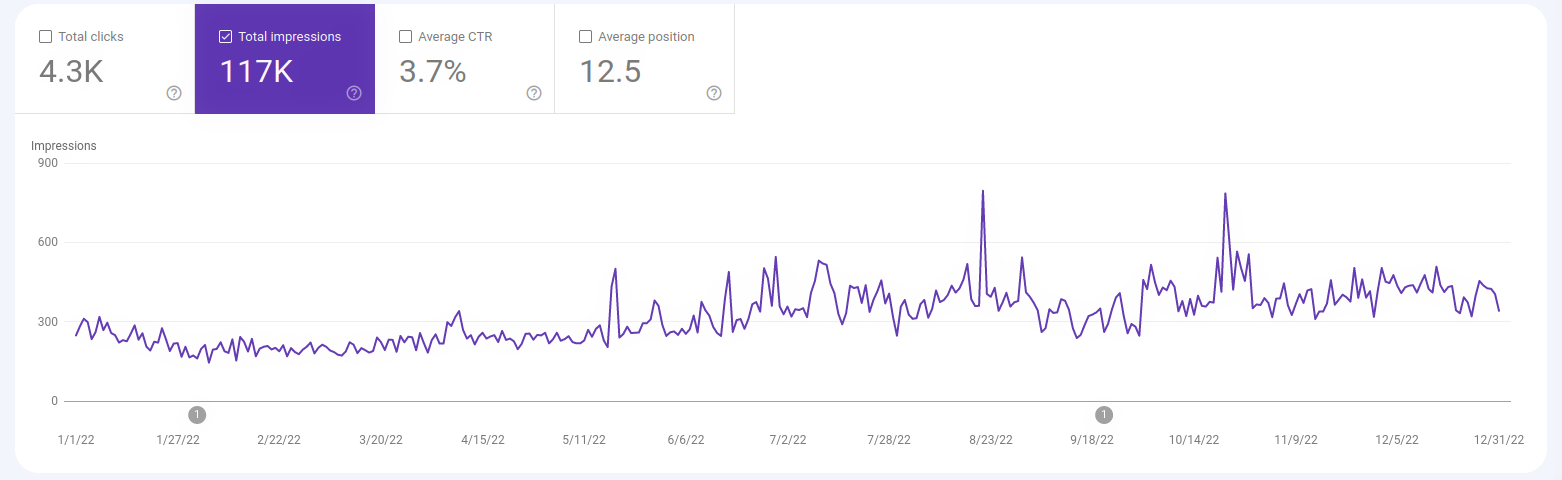This screenshot has width=1562, height=480.
Task: Click the chart's highest peak near 8/23/22
Action: click(x=983, y=192)
